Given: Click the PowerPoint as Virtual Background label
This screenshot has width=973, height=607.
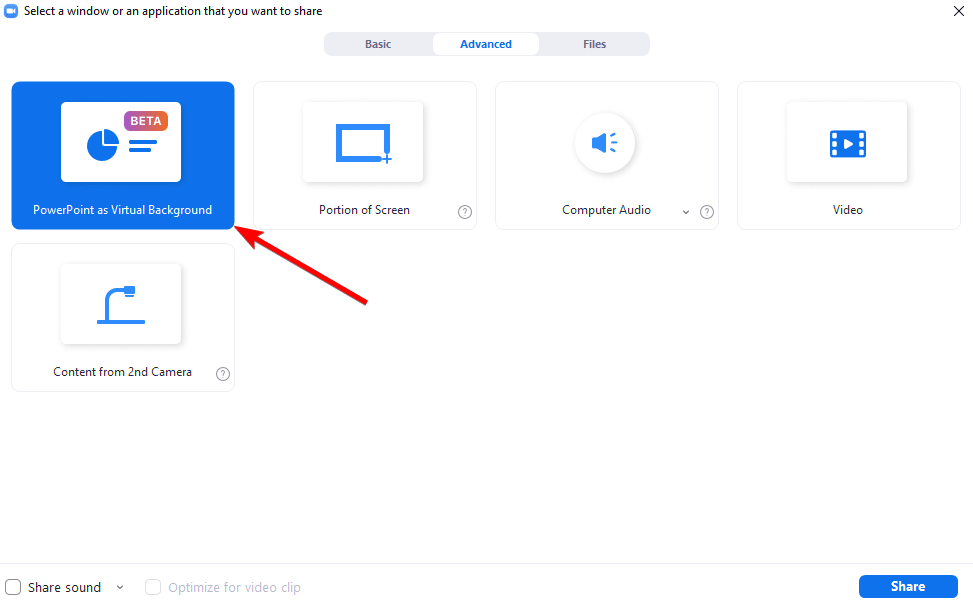Looking at the screenshot, I should tap(122, 210).
